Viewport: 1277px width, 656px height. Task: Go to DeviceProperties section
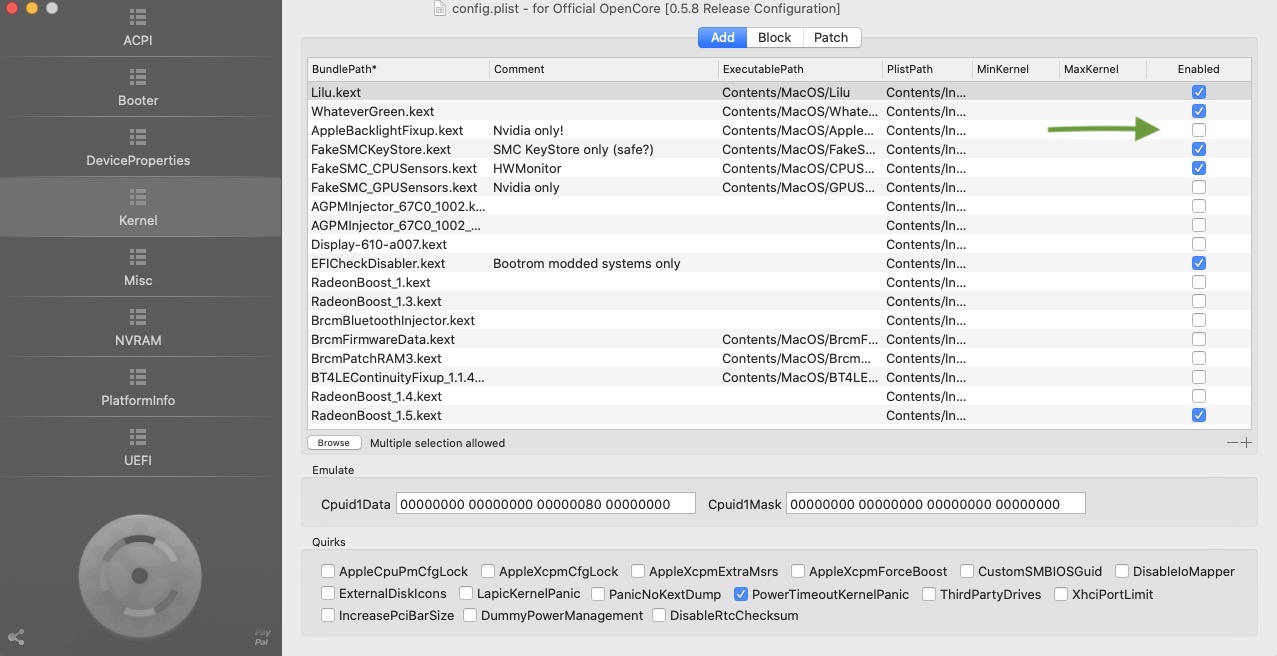pyautogui.click(x=138, y=148)
